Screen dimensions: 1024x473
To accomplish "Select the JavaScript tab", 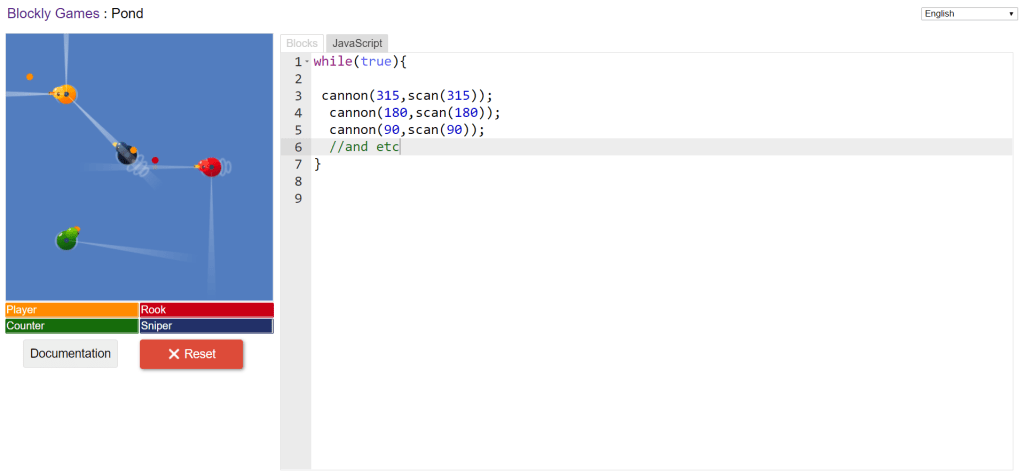I will coord(356,43).
